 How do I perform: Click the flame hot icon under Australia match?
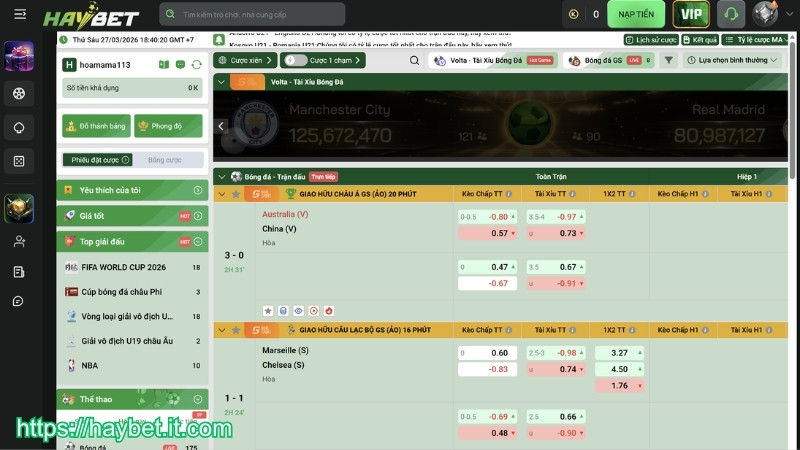329,311
